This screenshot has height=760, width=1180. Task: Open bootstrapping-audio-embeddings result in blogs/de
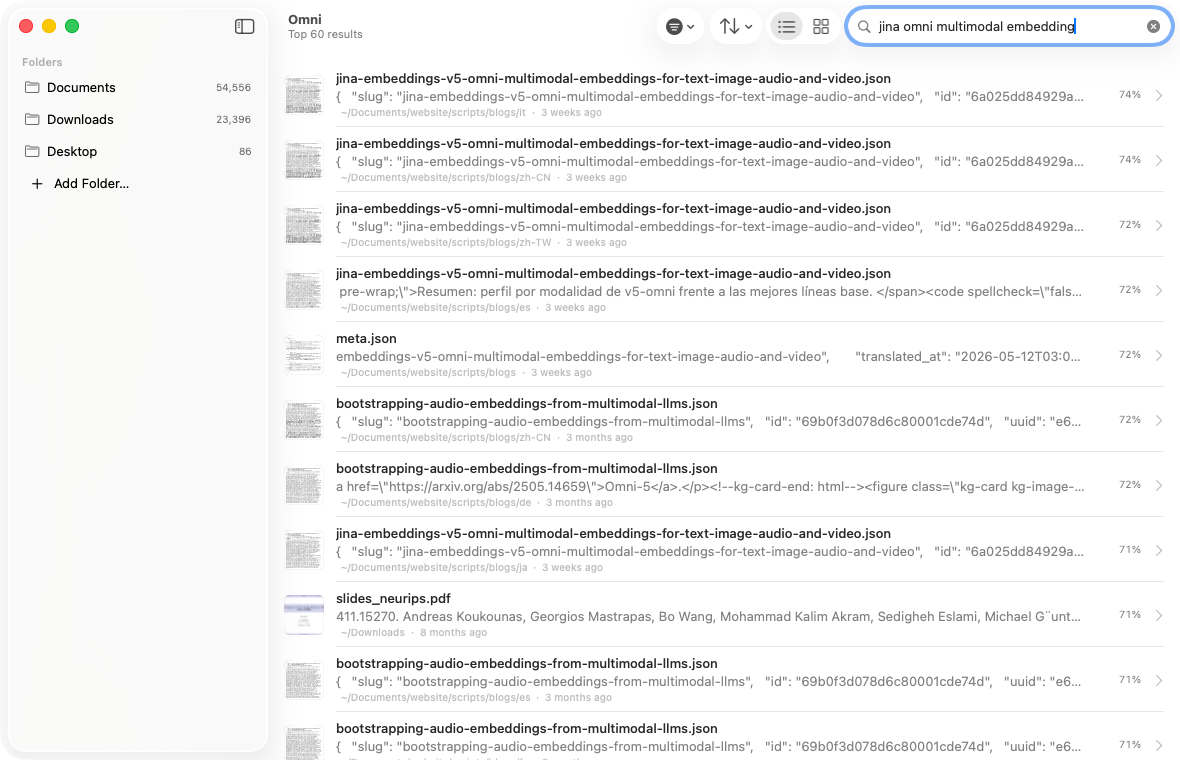tap(724, 485)
